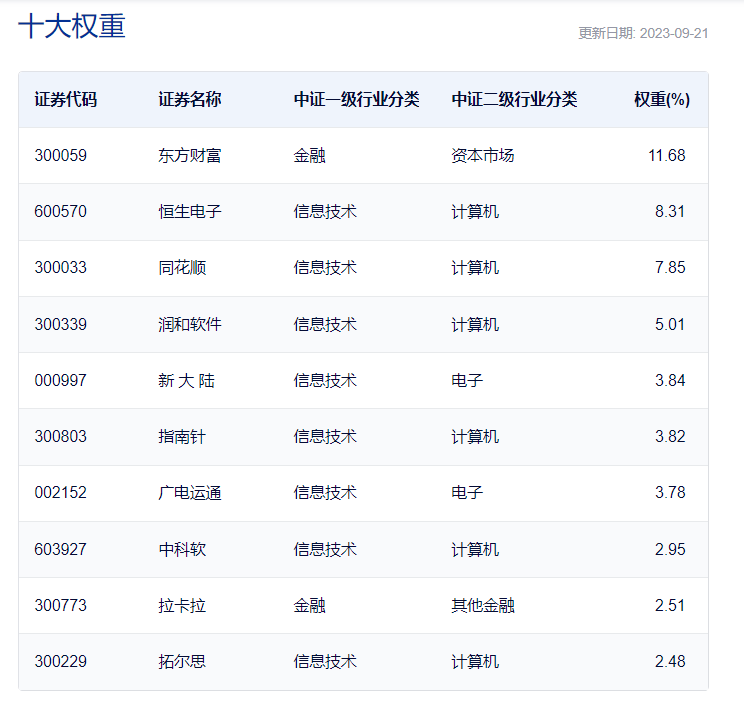This screenshot has width=744, height=714.
Task: Click security code 000997
Action: (60, 381)
